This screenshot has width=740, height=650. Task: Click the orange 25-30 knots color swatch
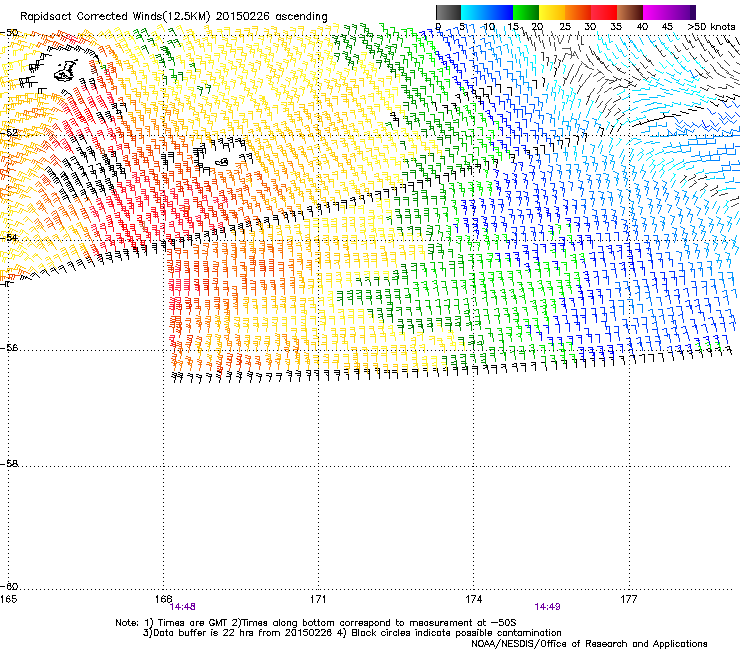[x=578, y=12]
